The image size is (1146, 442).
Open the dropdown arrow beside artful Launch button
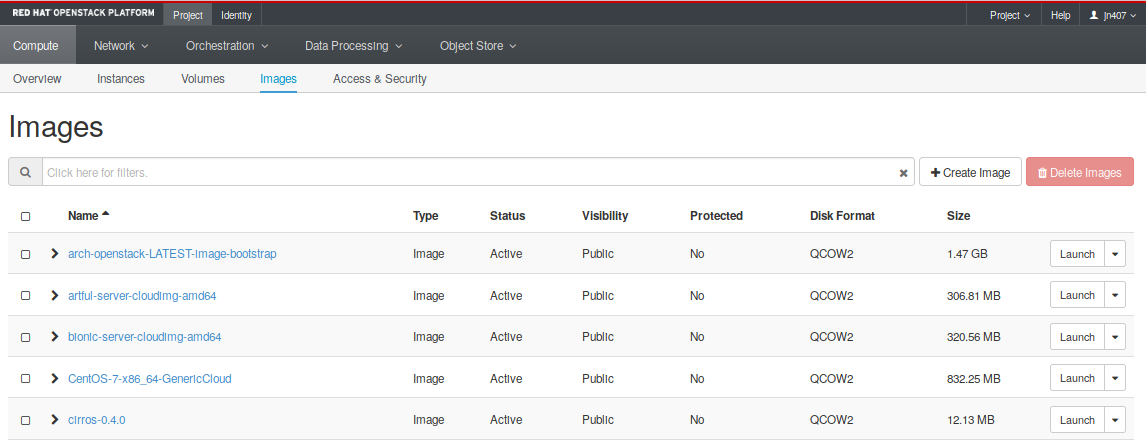(x=1116, y=296)
